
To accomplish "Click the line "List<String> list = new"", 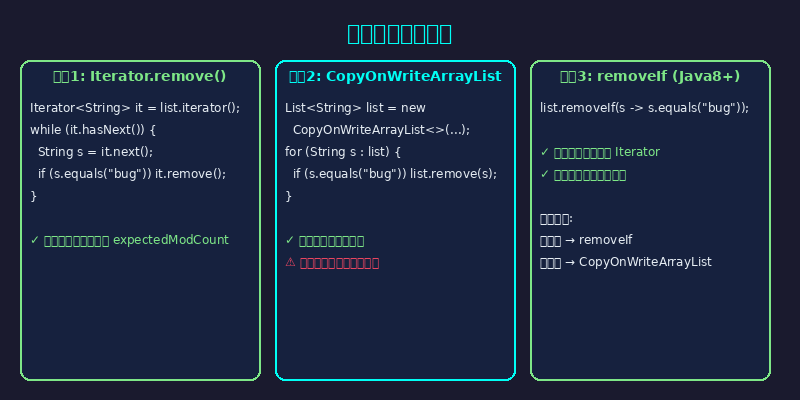I will coord(355,108).
